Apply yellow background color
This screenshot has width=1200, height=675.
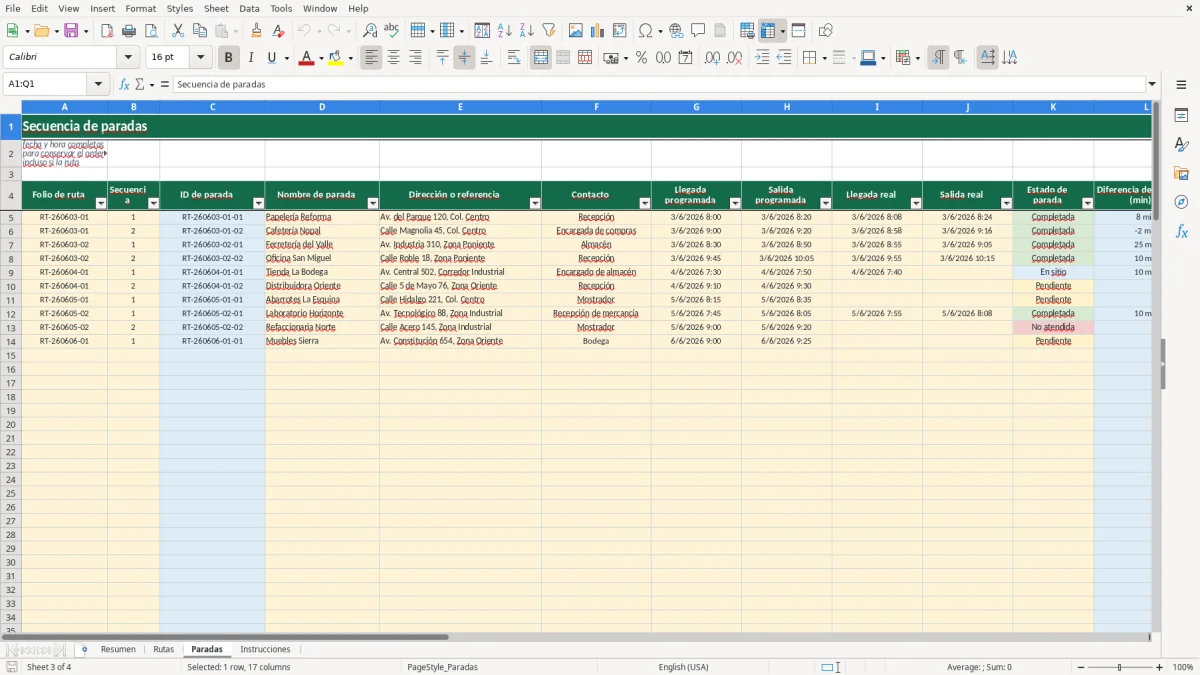pyautogui.click(x=335, y=58)
